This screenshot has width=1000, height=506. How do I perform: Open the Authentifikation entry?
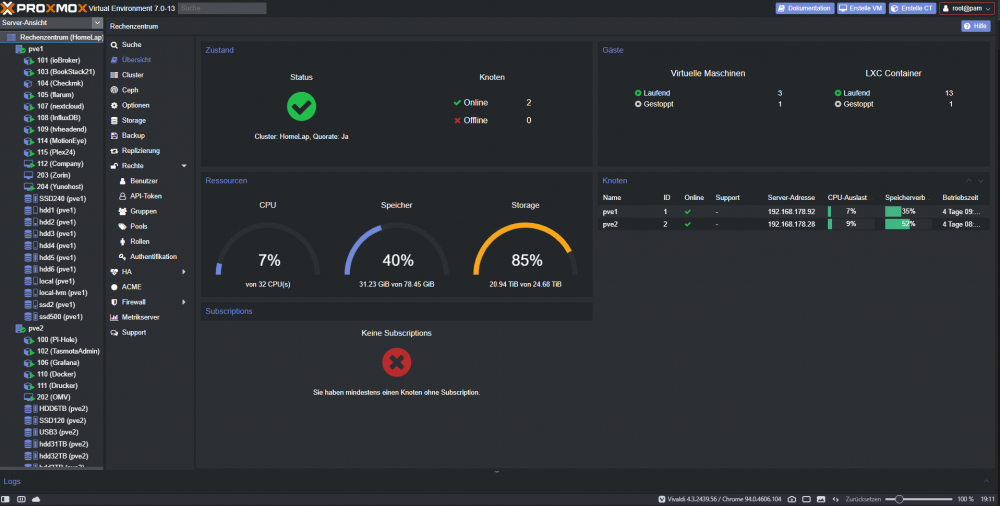[x=153, y=257]
